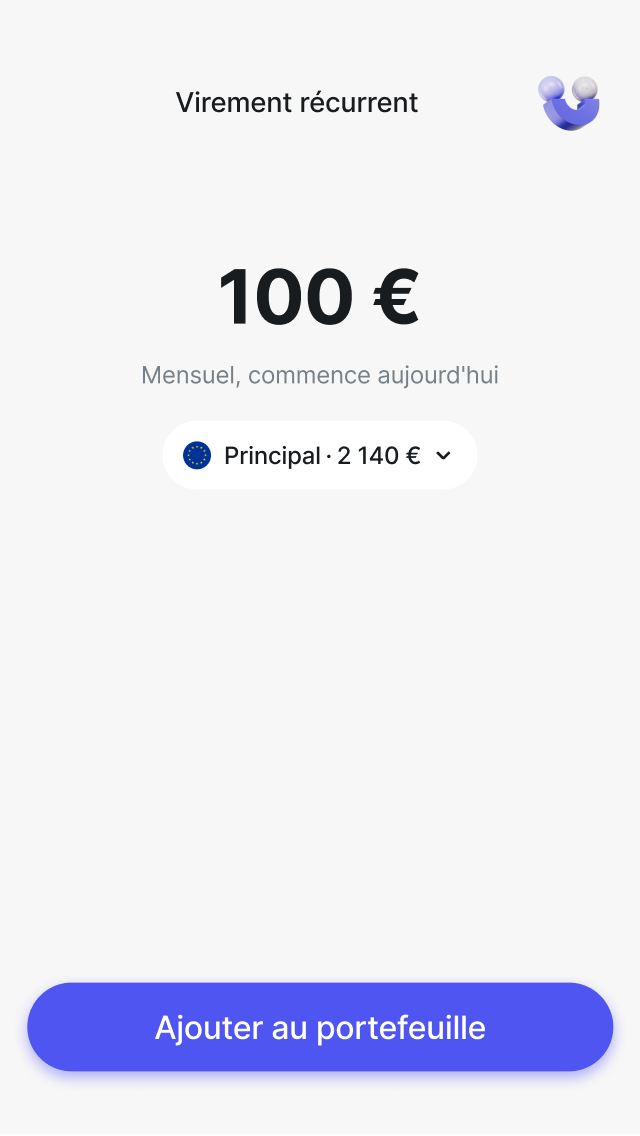Tap Mensuel, commence aujourd'hui to change frequency

pos(320,375)
